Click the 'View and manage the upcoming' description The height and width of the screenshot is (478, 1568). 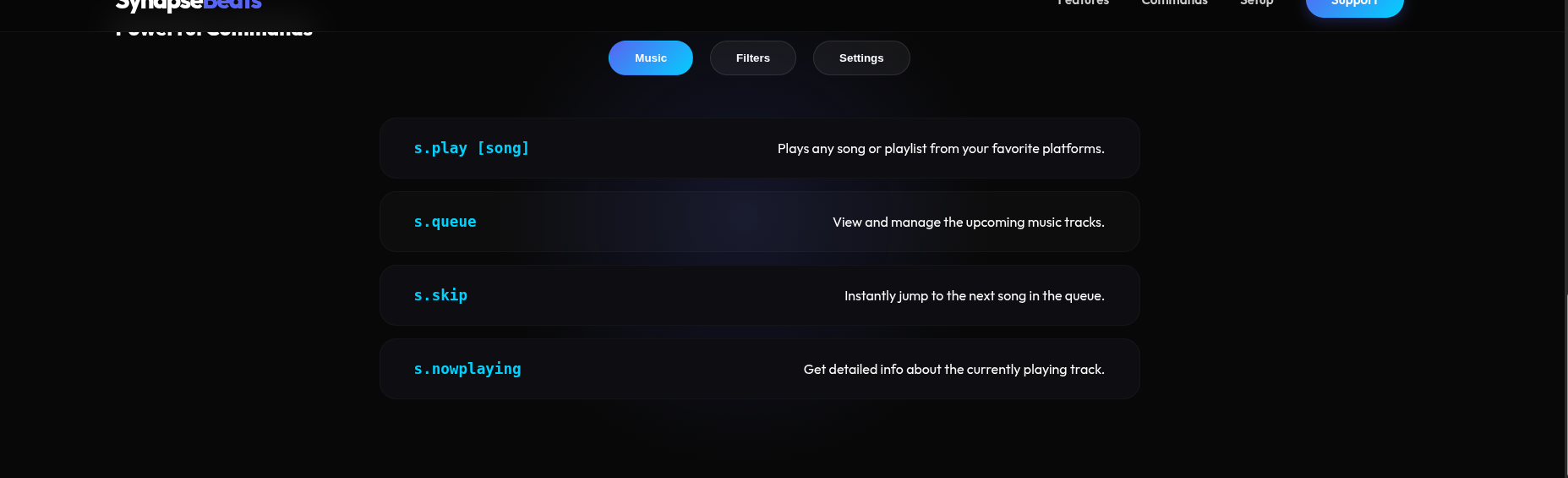pyautogui.click(x=968, y=223)
